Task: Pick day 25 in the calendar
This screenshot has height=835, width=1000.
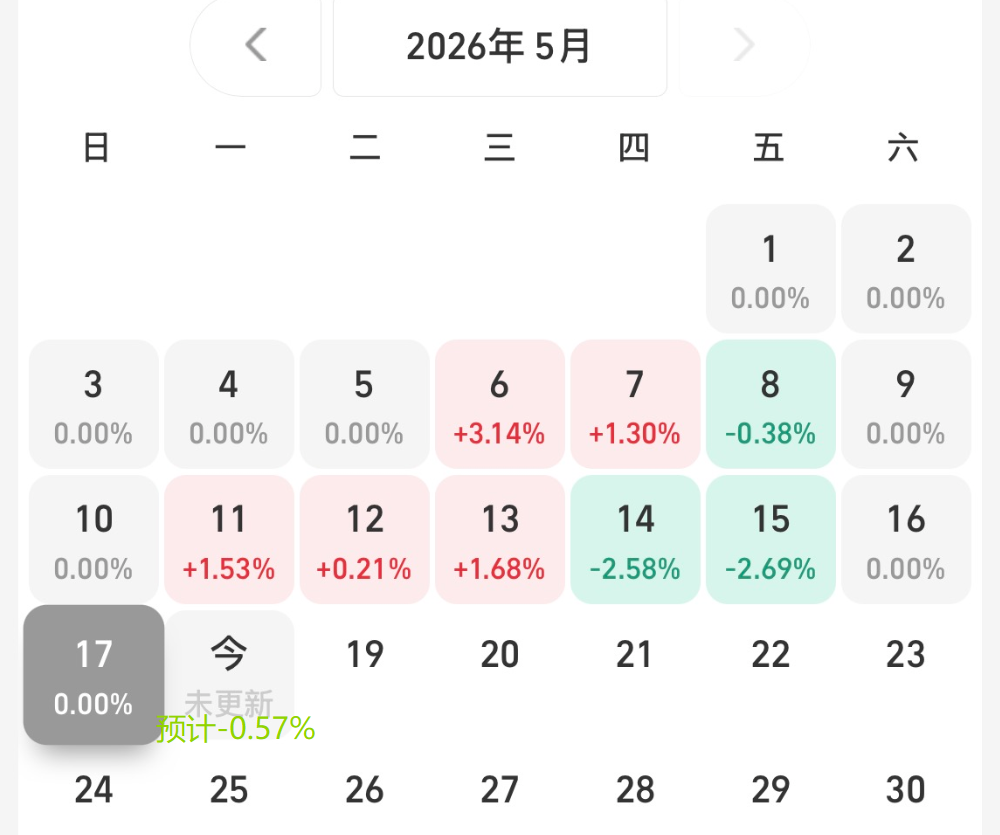Action: [229, 790]
